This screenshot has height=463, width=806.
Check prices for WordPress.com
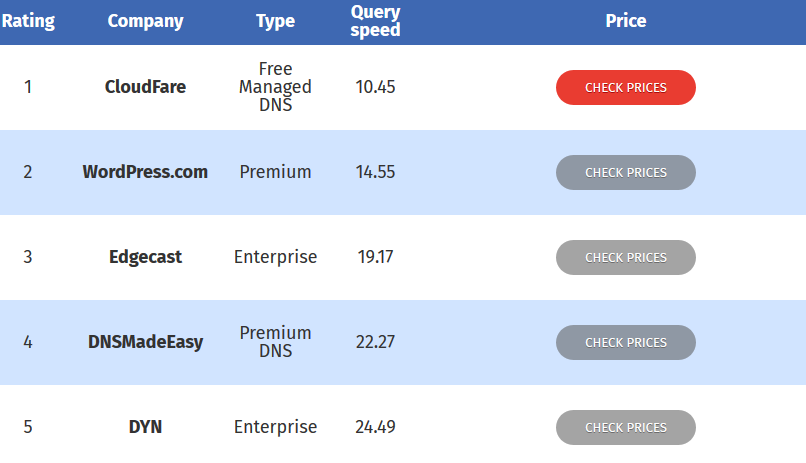[x=625, y=172]
